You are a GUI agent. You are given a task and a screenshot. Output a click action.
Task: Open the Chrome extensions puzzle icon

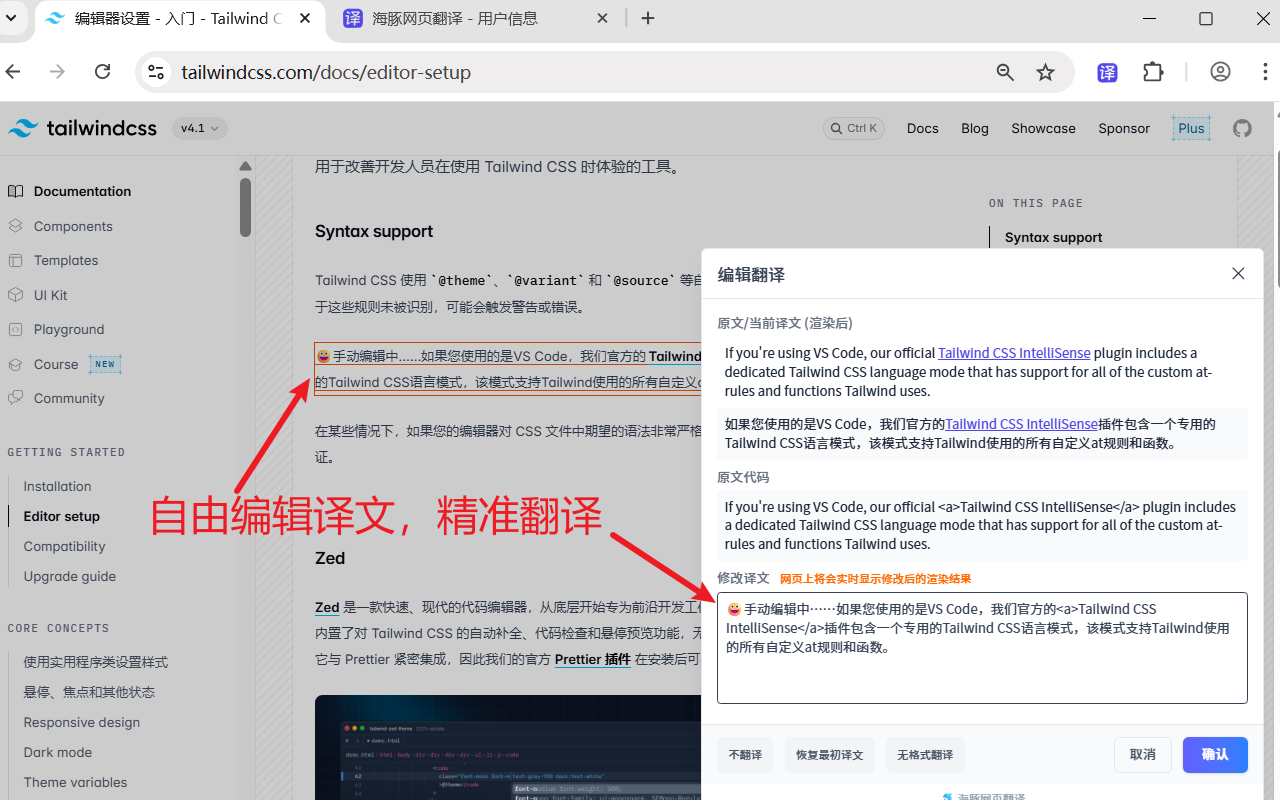pos(1153,72)
